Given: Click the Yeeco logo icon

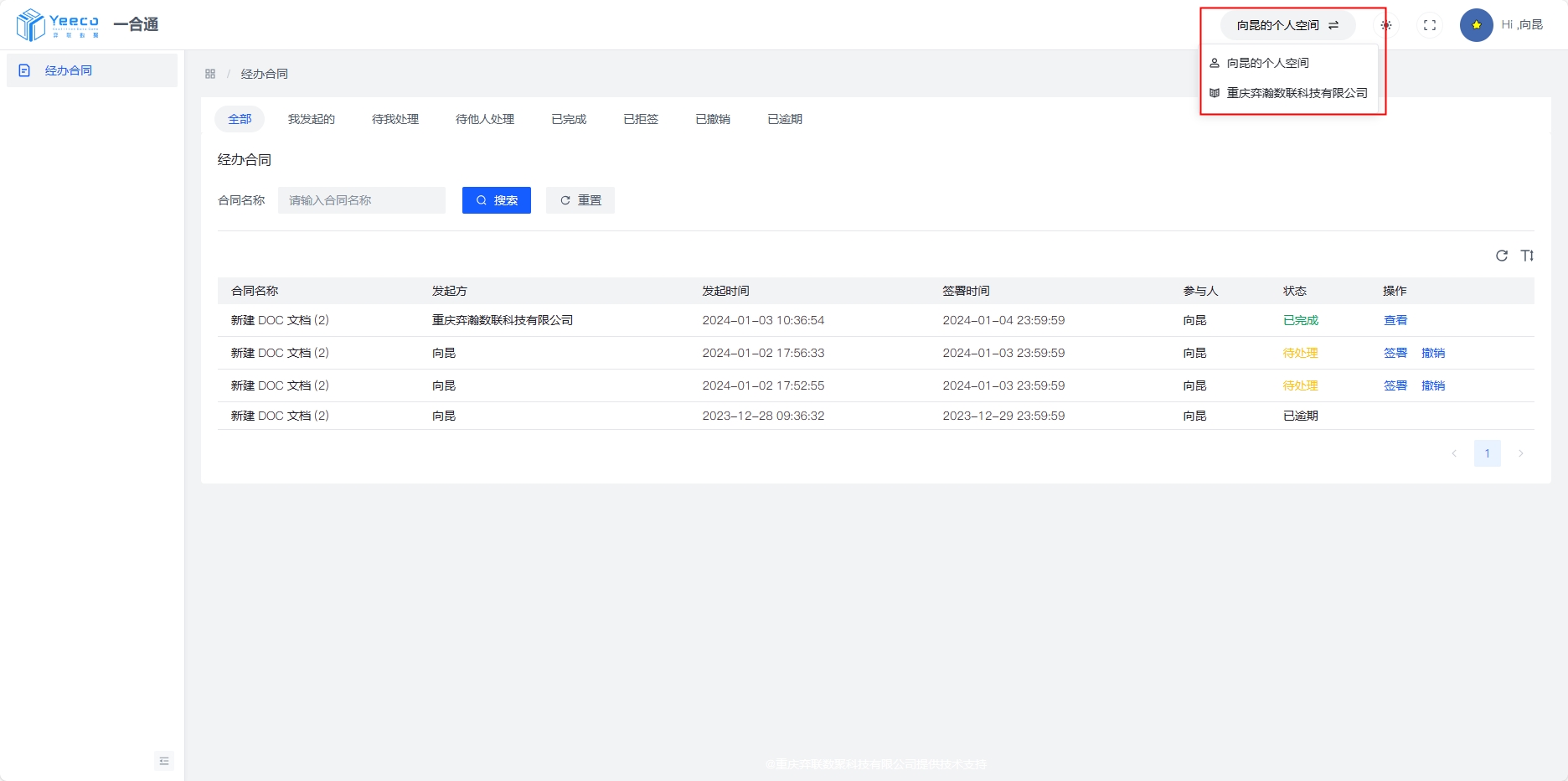Looking at the screenshot, I should pos(31,24).
